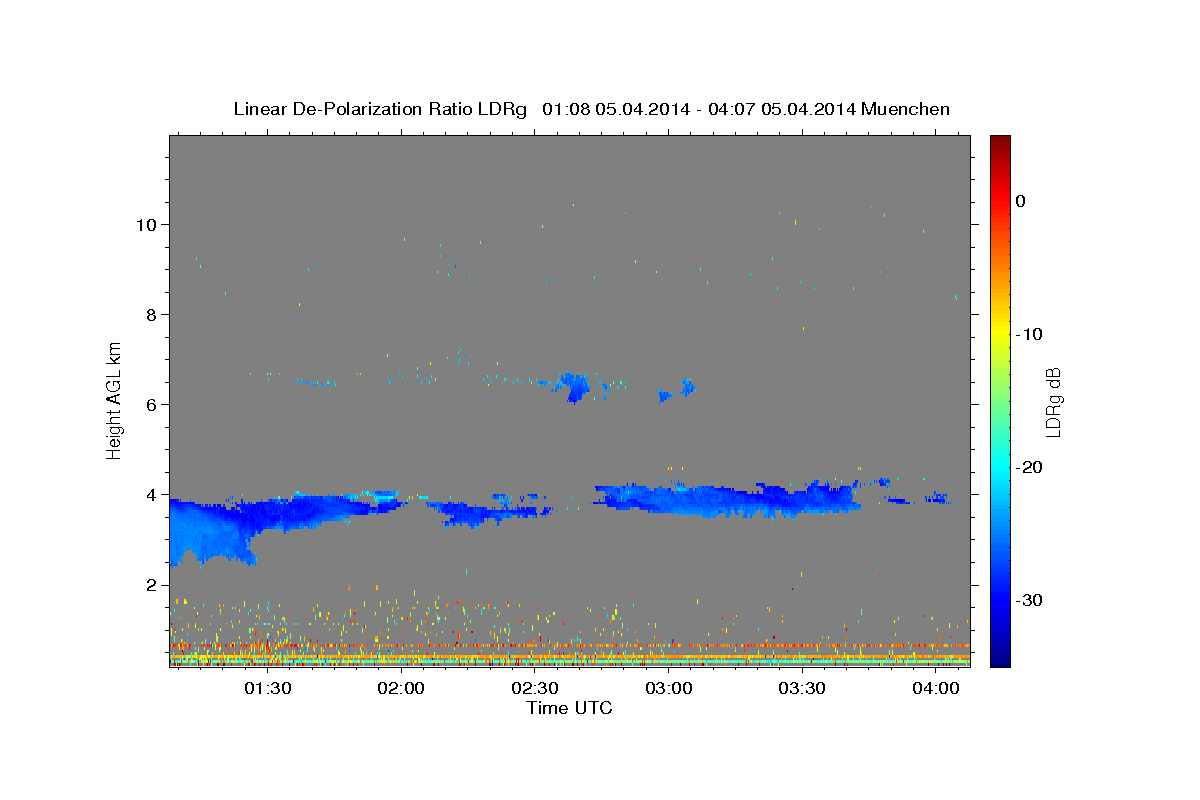
Task: Click the dark blue bottom of colorbar
Action: tap(1000, 659)
